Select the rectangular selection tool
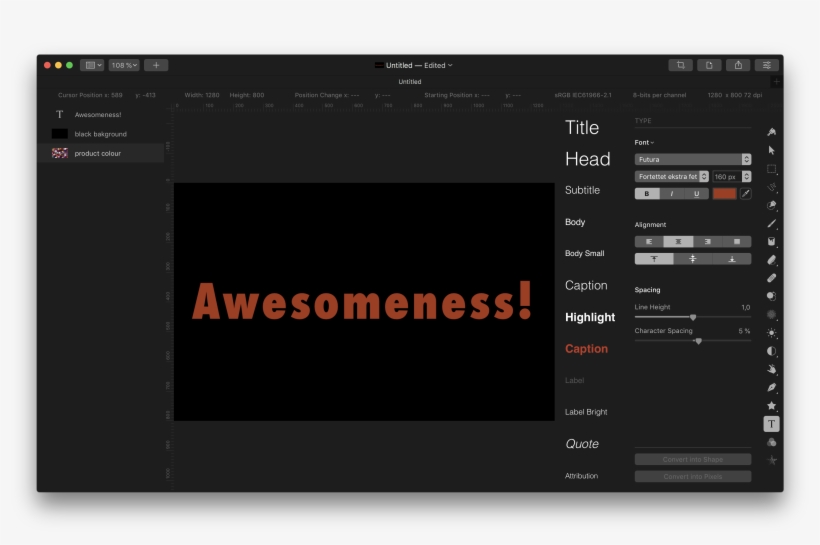This screenshot has width=820, height=545. pos(771,169)
